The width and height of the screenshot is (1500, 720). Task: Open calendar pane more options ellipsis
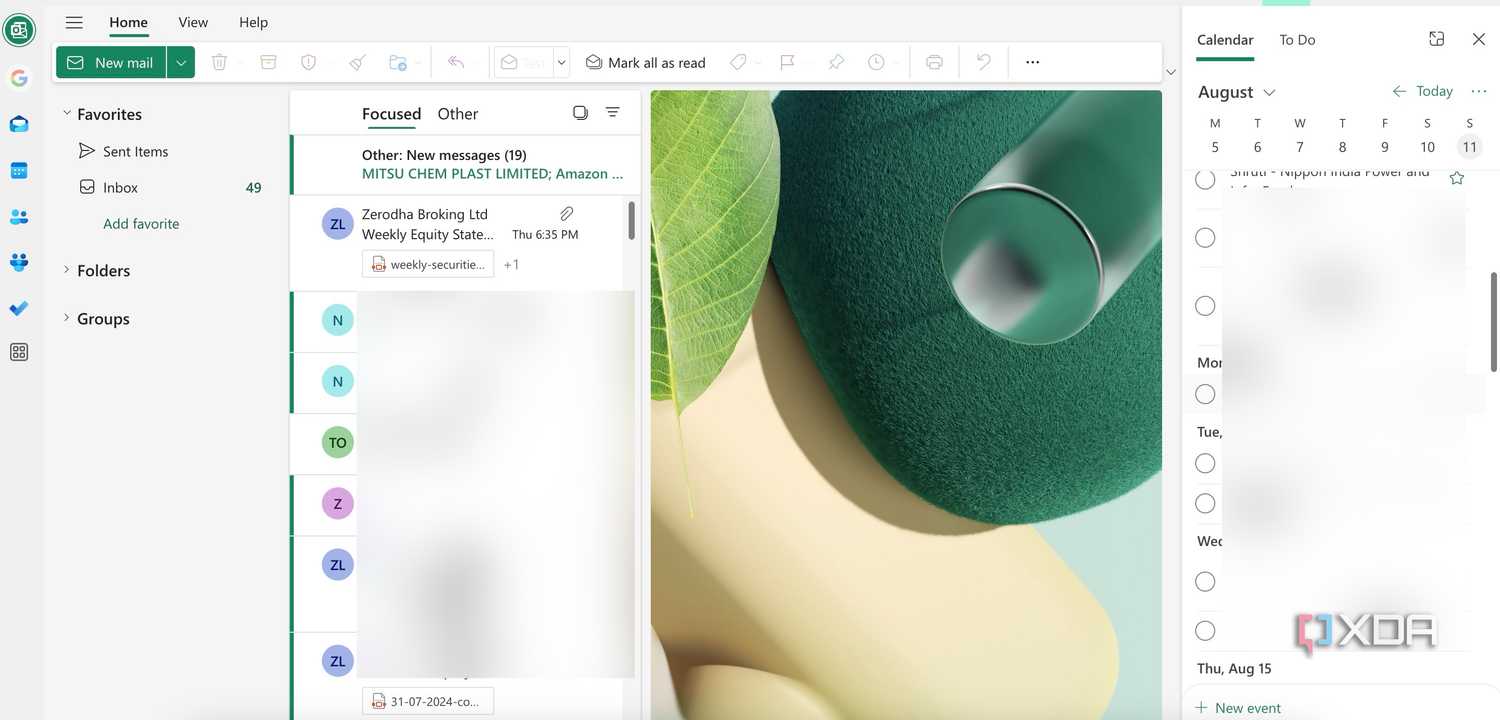pos(1479,91)
